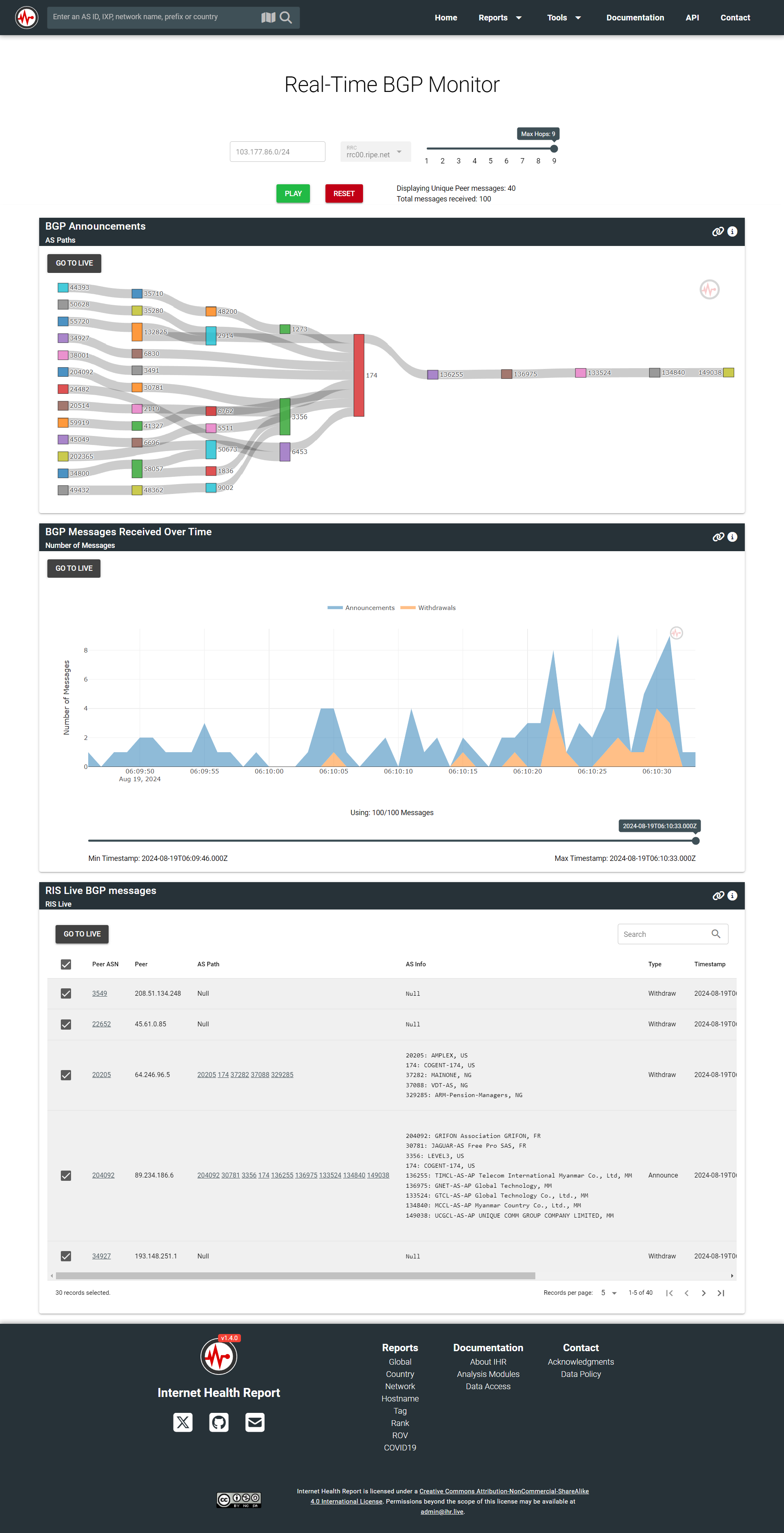Click the info icon on BGP Announcements panel
Screen dimensions: 784x1533
coord(732,232)
